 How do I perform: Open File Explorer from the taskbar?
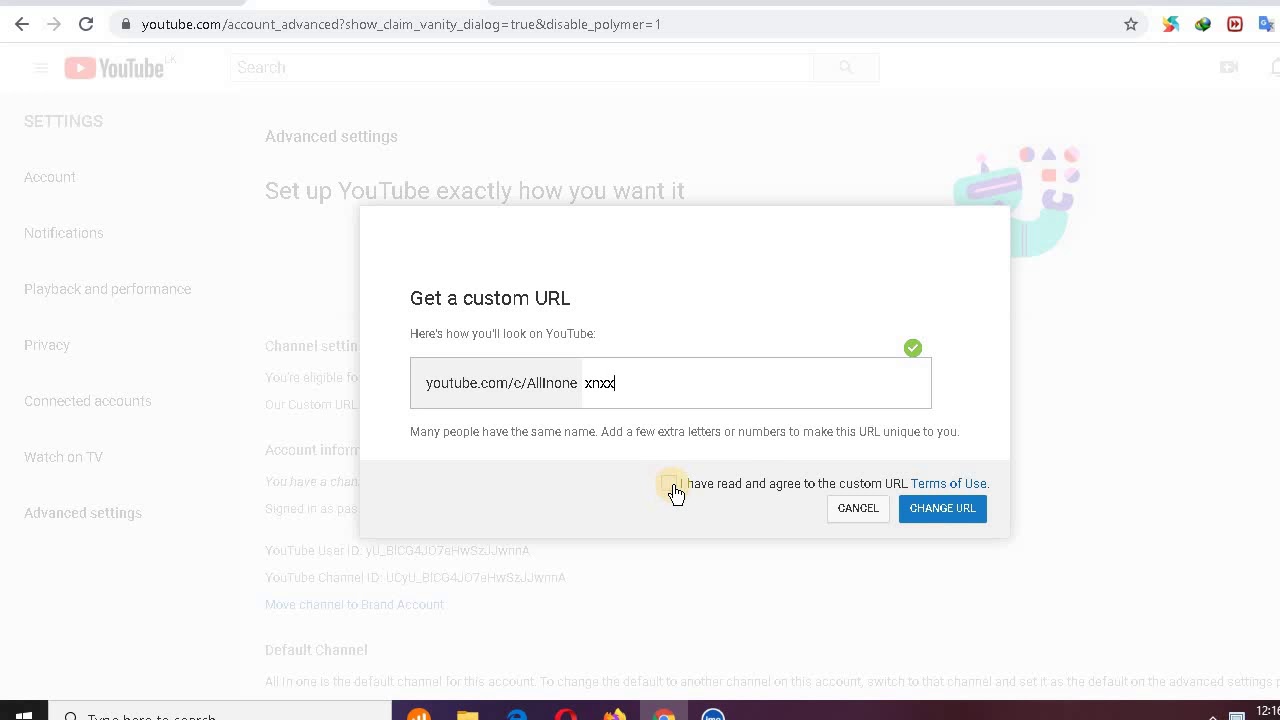[x=468, y=714]
